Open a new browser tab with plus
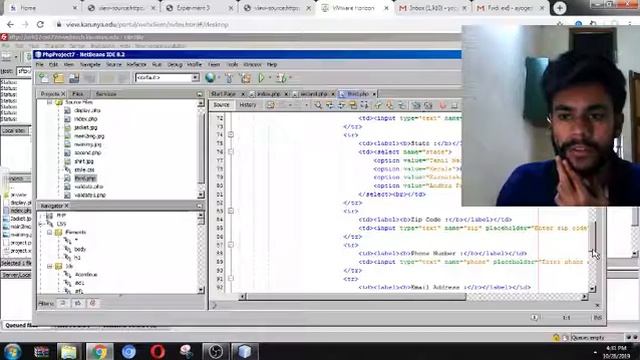 pos(560,8)
